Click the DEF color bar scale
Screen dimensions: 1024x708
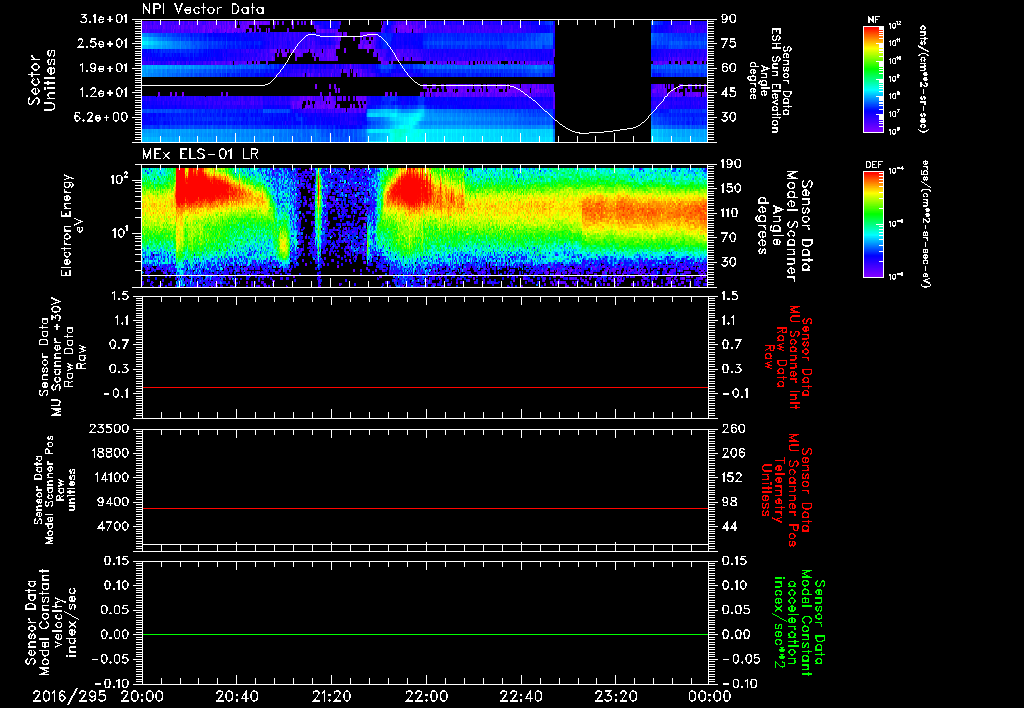click(x=873, y=224)
